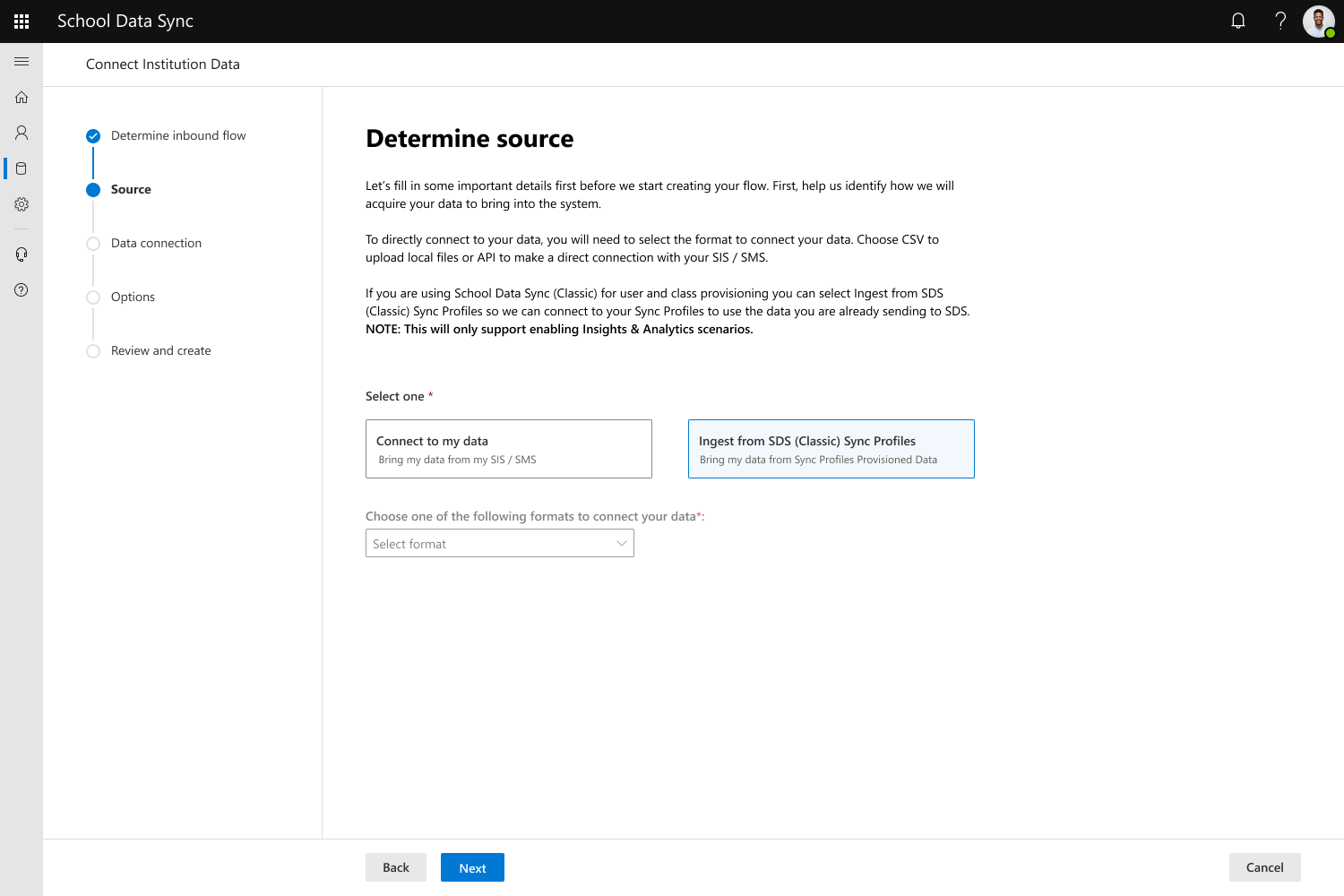Open the app launcher waffle icon
The image size is (1344, 896).
pyautogui.click(x=22, y=22)
